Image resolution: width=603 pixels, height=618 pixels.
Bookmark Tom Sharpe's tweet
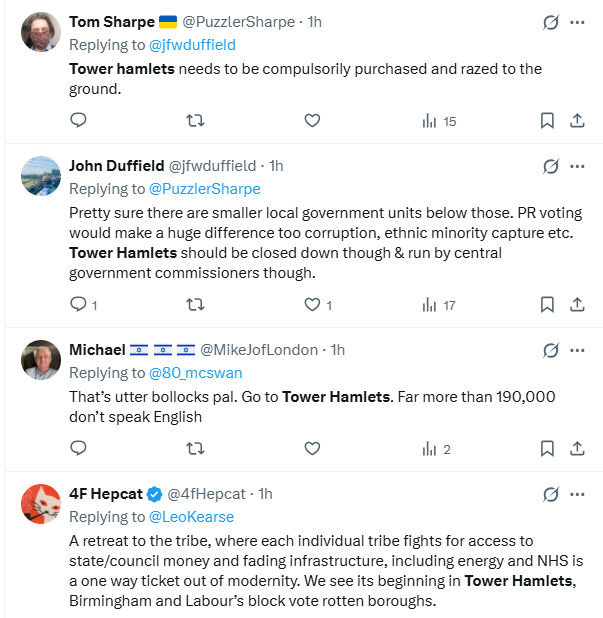(547, 121)
